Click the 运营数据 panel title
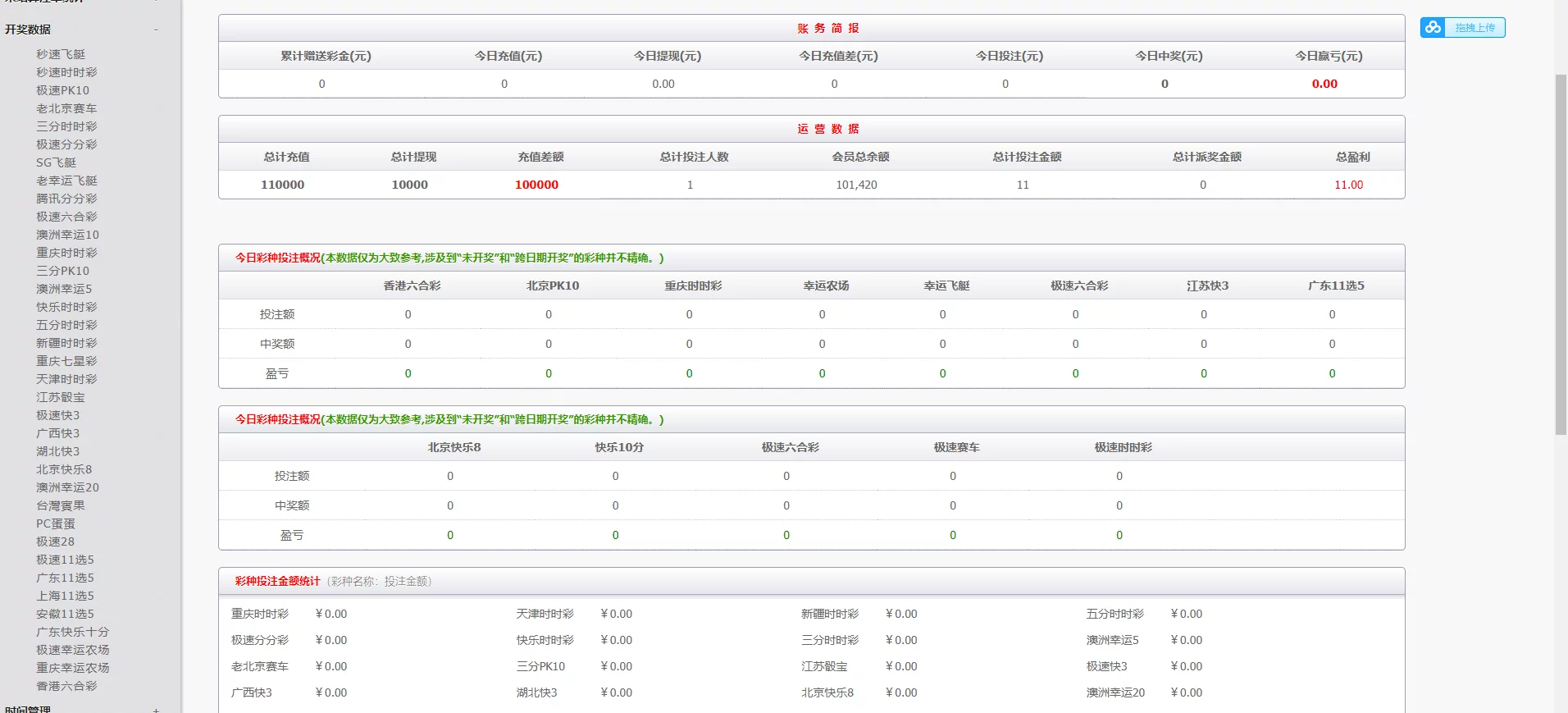1568x713 pixels. pos(827,129)
